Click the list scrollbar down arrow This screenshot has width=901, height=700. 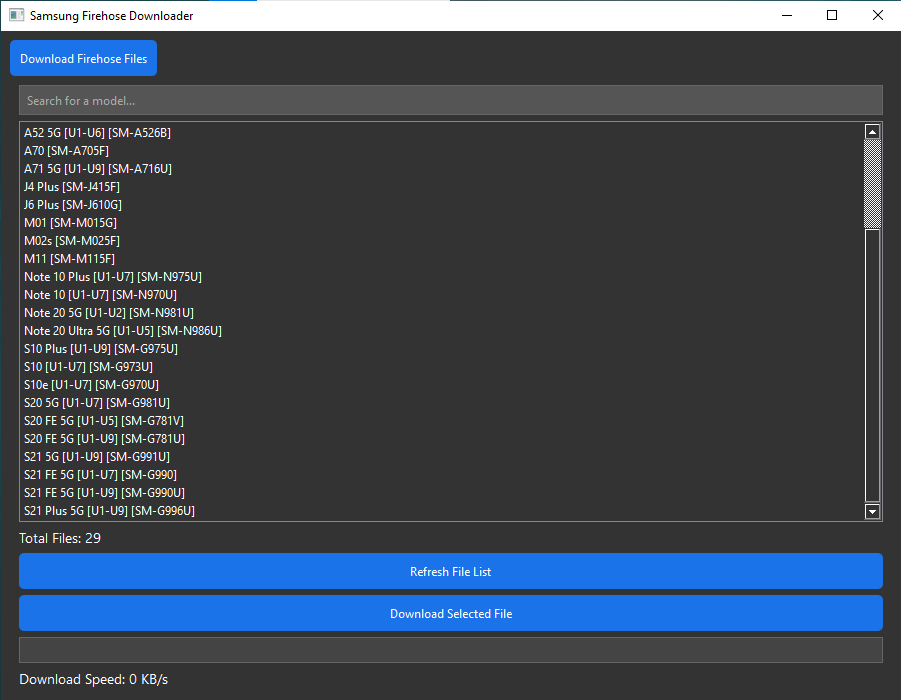(x=872, y=511)
